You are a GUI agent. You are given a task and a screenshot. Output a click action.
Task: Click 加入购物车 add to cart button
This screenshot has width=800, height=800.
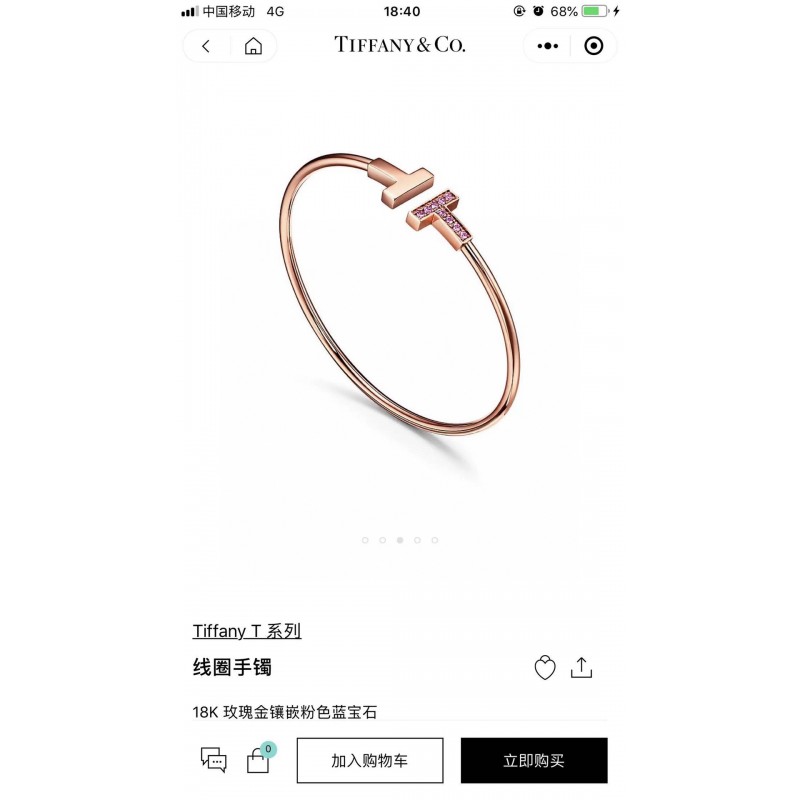370,760
